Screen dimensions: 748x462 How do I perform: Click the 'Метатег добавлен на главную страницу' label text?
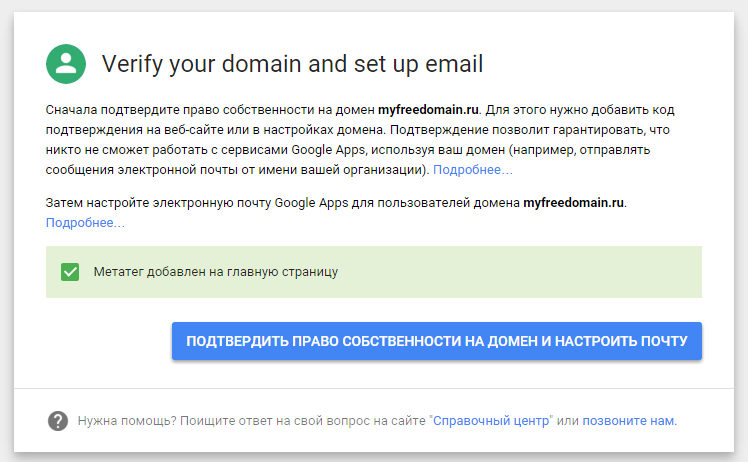[216, 272]
